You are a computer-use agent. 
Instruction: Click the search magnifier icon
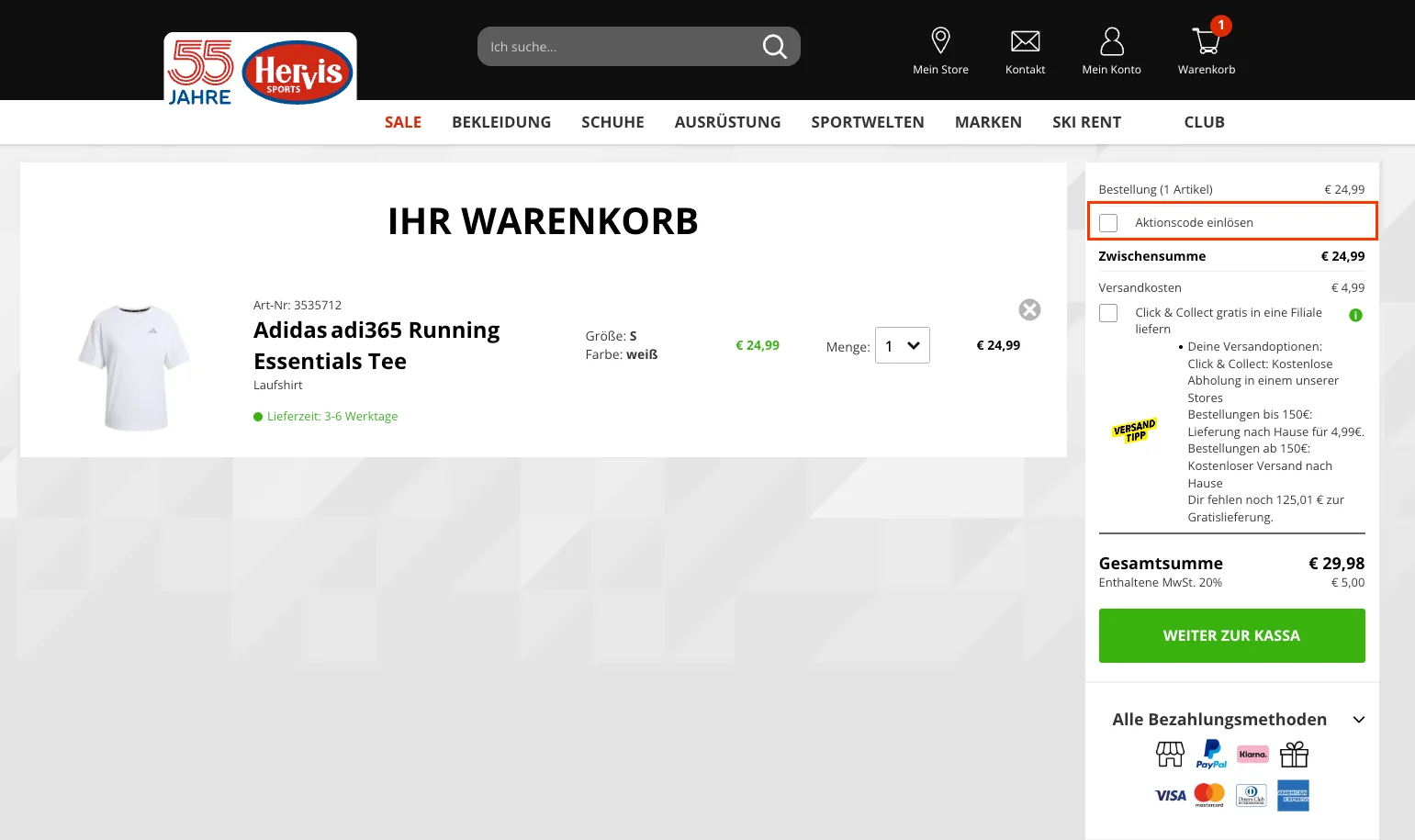(775, 47)
